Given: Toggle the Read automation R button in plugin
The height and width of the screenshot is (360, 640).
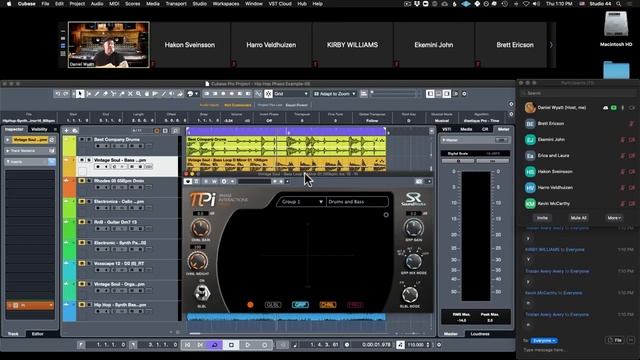Looking at the screenshot, I should [x=206, y=181].
